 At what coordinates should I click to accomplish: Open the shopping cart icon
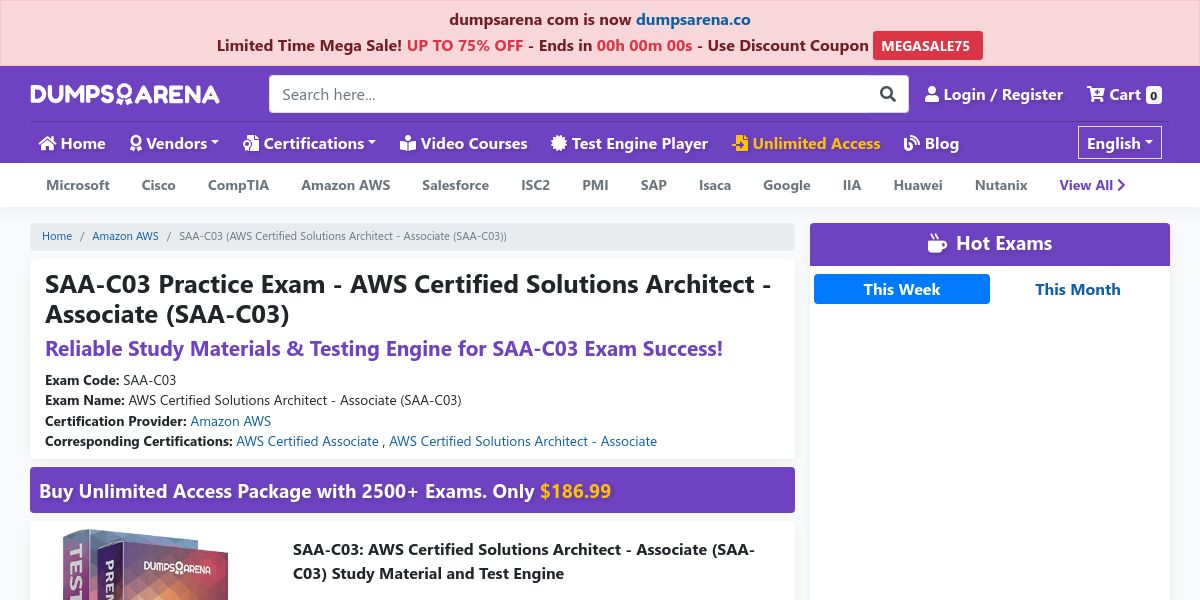(x=1096, y=94)
